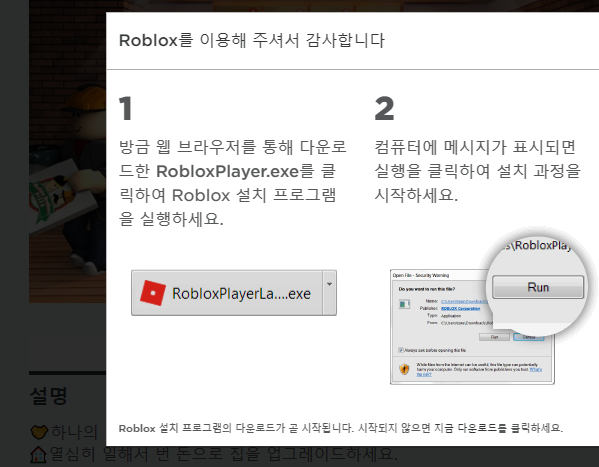Click the heart emoji icon in the game description
Image resolution: width=599 pixels, height=467 pixels.
[39, 432]
